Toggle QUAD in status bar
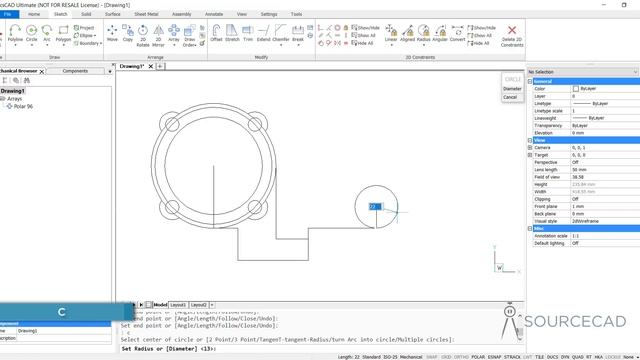The image size is (640, 360). [578, 357]
